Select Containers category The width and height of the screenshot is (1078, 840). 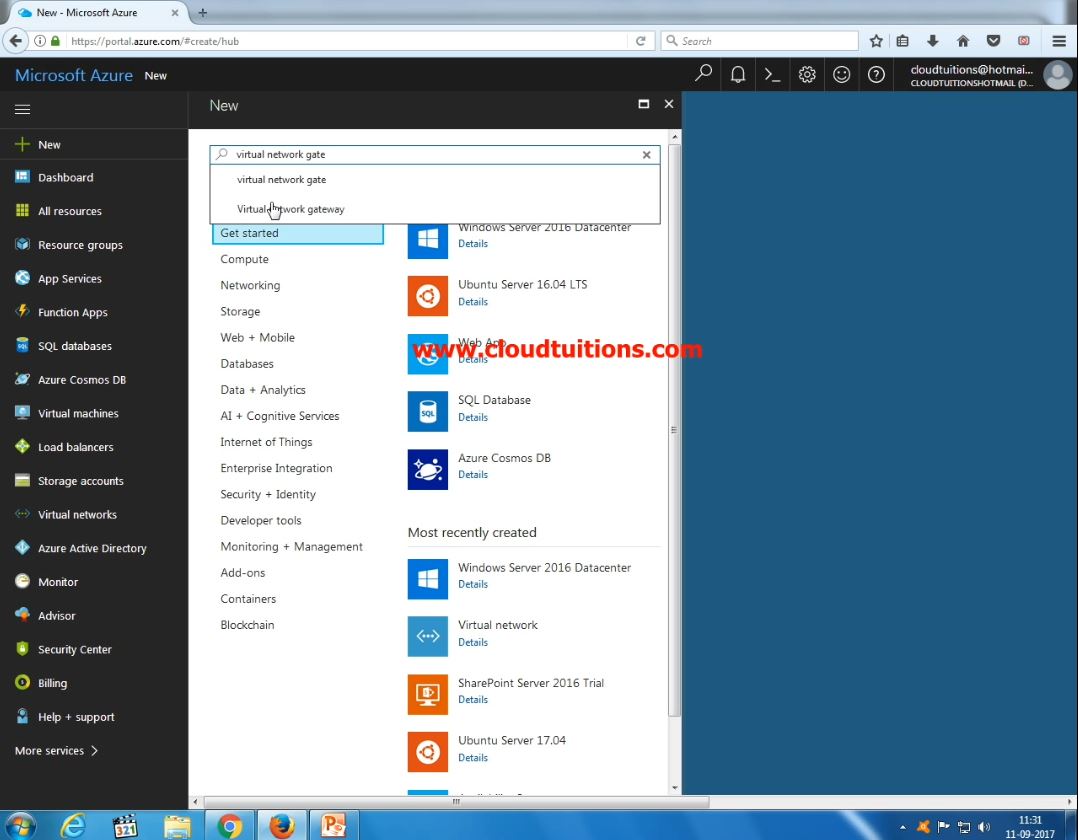(x=248, y=599)
